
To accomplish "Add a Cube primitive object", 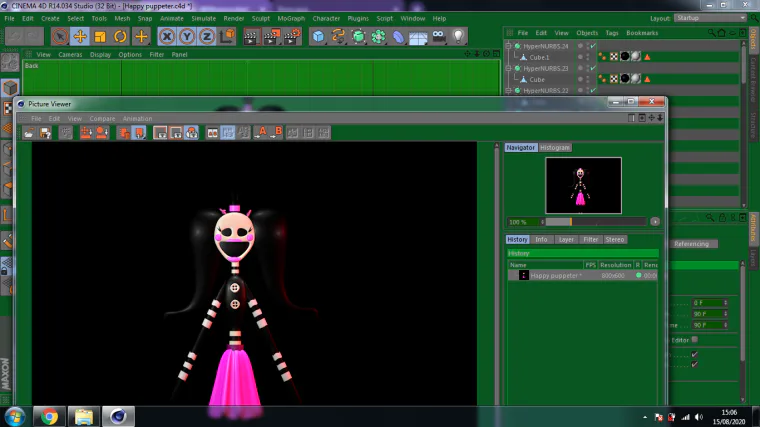I will pos(318,36).
